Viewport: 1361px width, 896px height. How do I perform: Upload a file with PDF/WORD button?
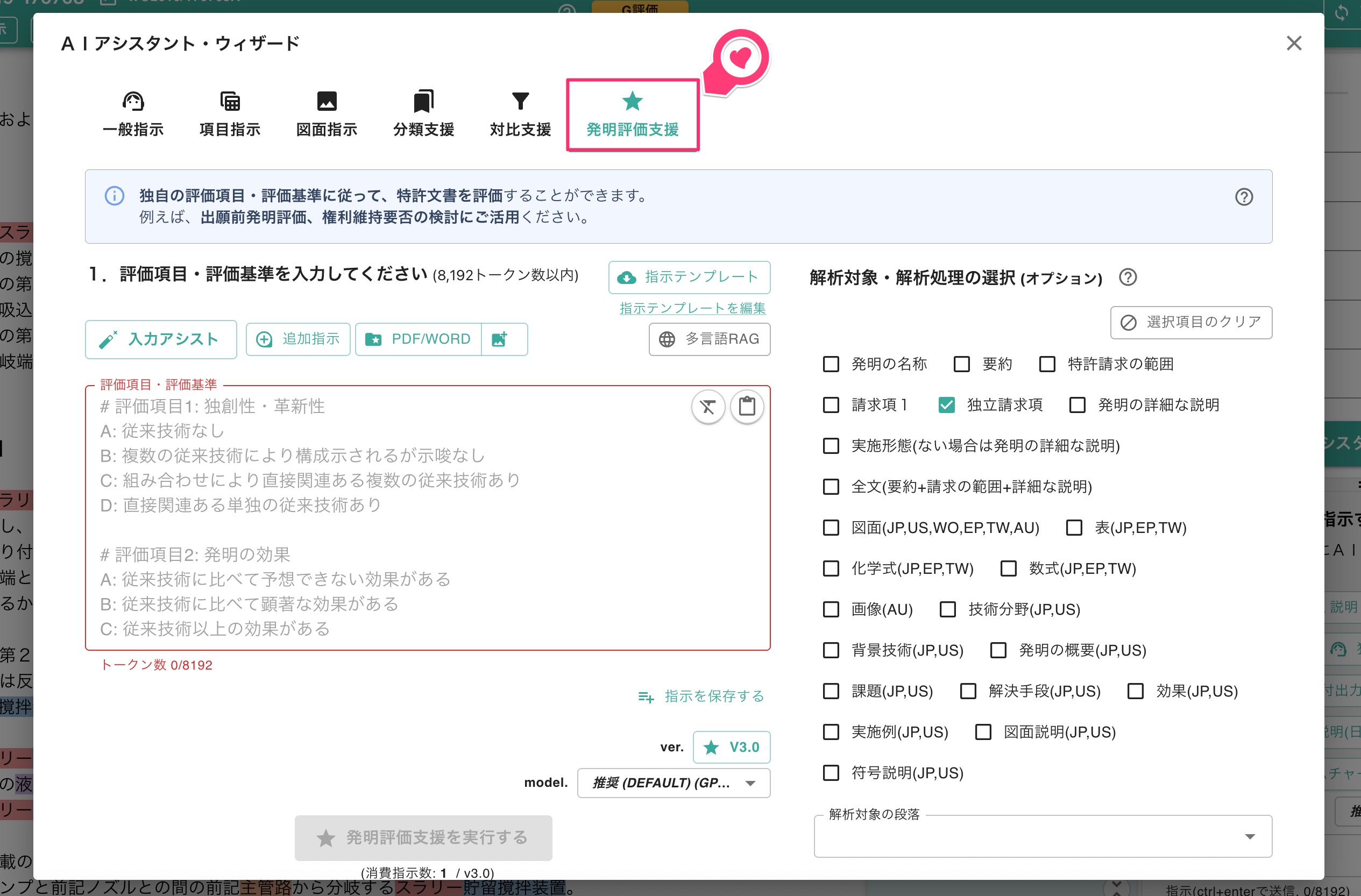click(419, 339)
